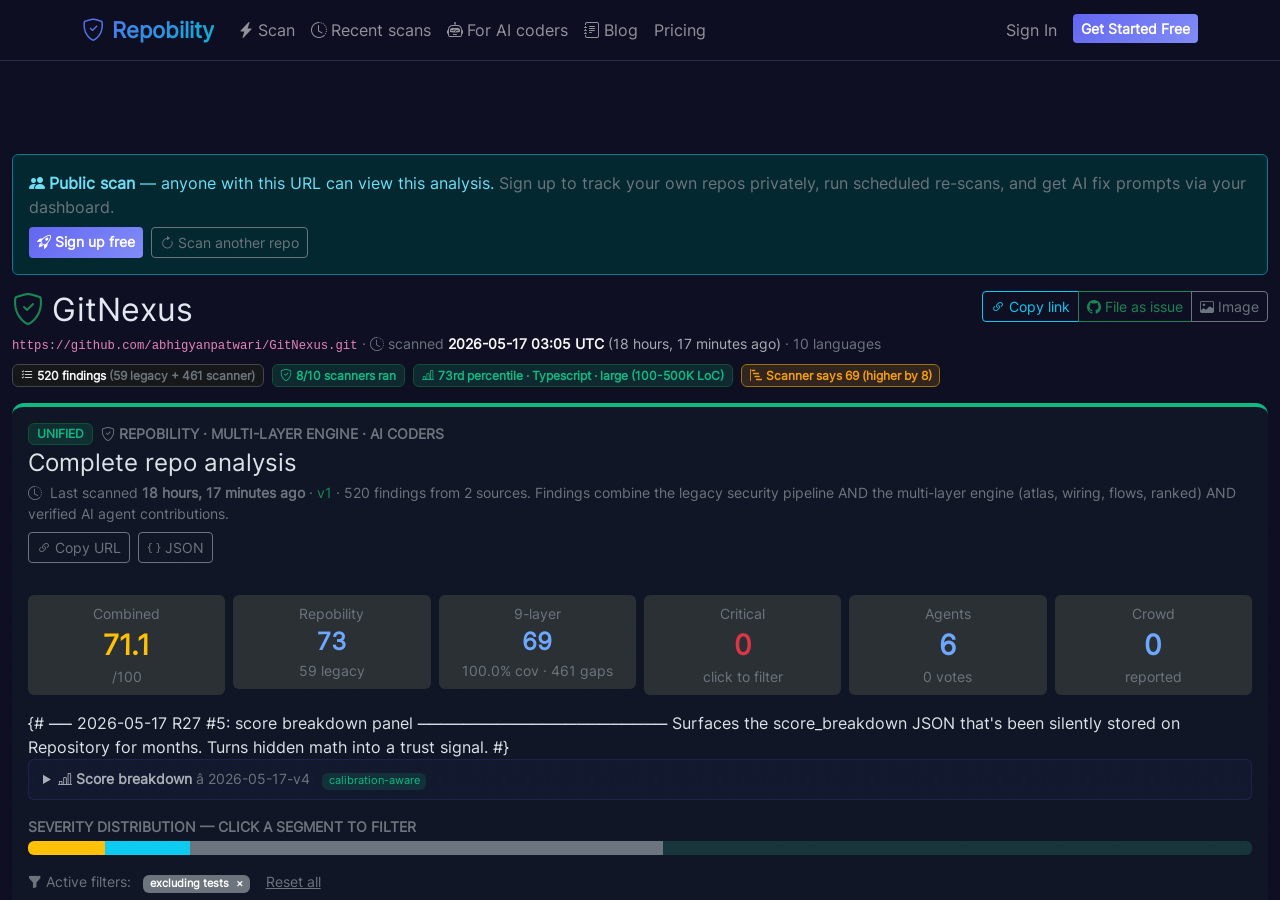Click the shield icon before REPOBILITY heading
The height and width of the screenshot is (900, 1280).
(x=108, y=434)
